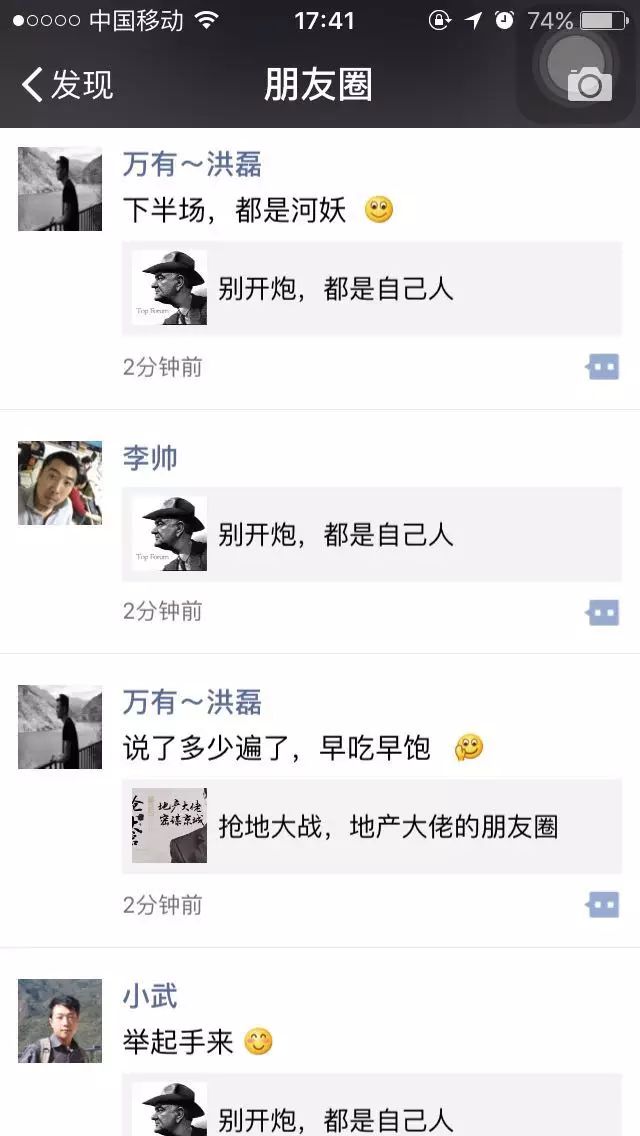
Task: Open comment bubble on 洪磊's 下半场 post
Action: coord(602,367)
